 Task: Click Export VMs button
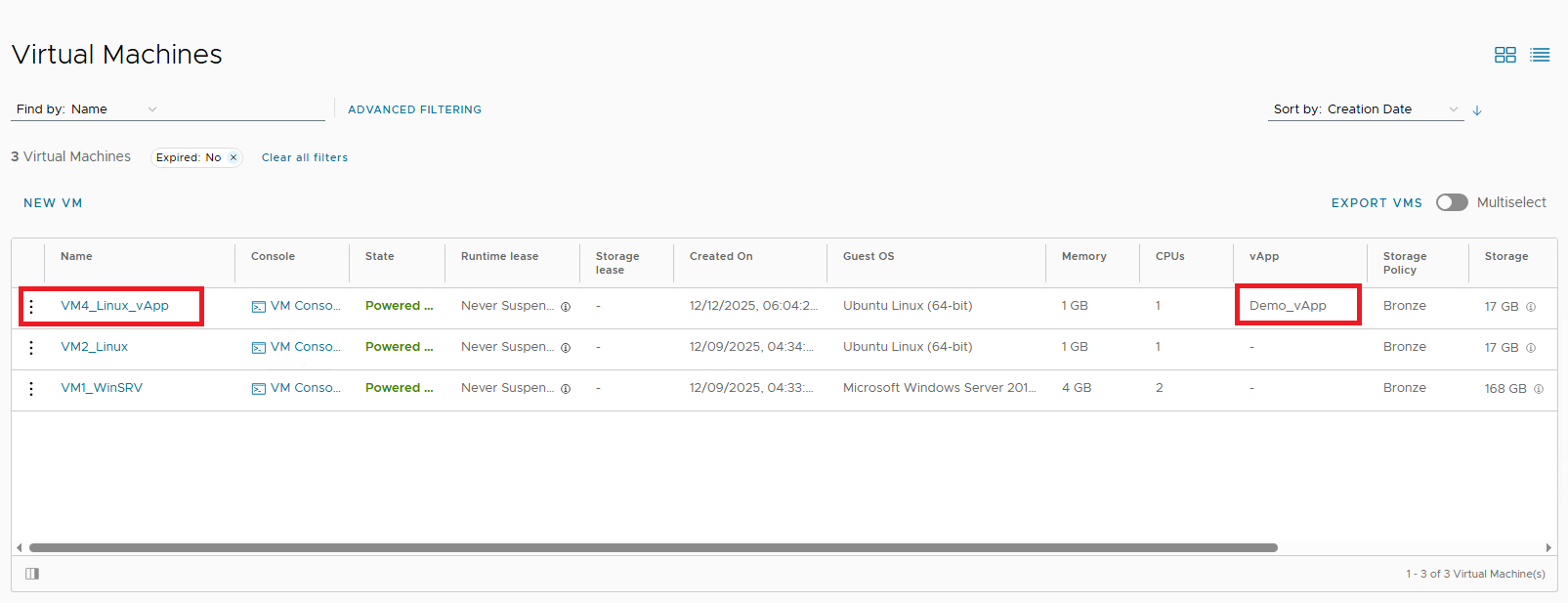pyautogui.click(x=1377, y=203)
